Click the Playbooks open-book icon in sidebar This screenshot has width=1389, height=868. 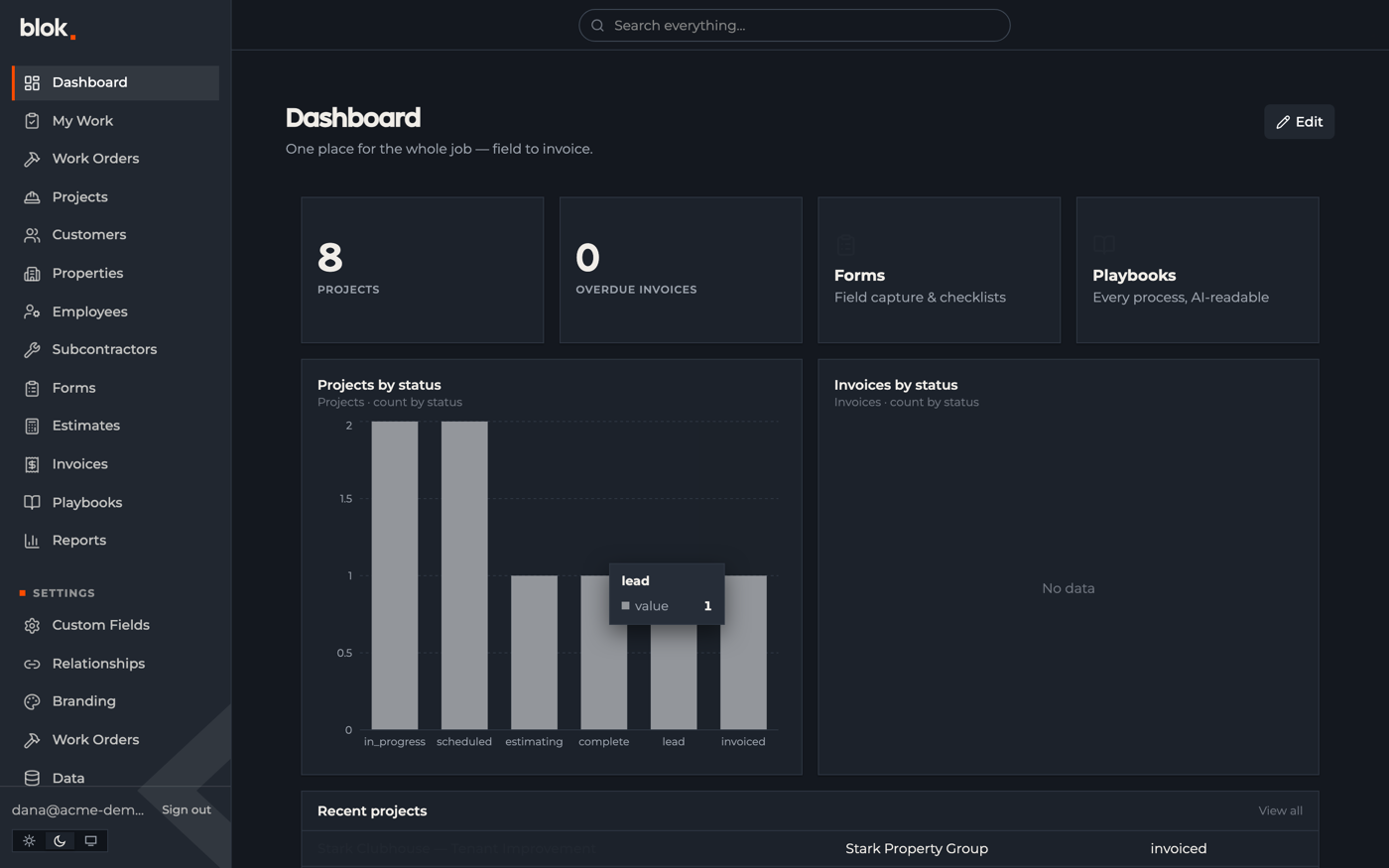[32, 503]
